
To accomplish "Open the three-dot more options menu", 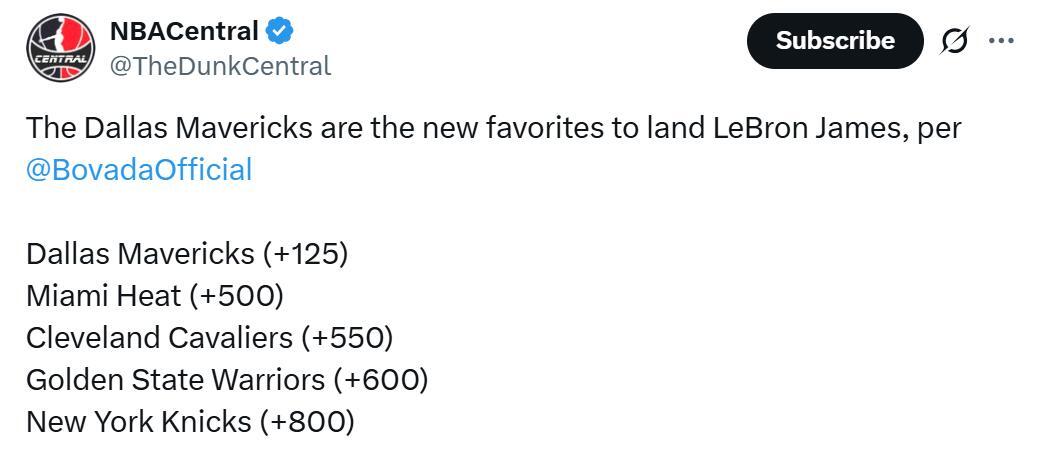I will pos(1001,41).
